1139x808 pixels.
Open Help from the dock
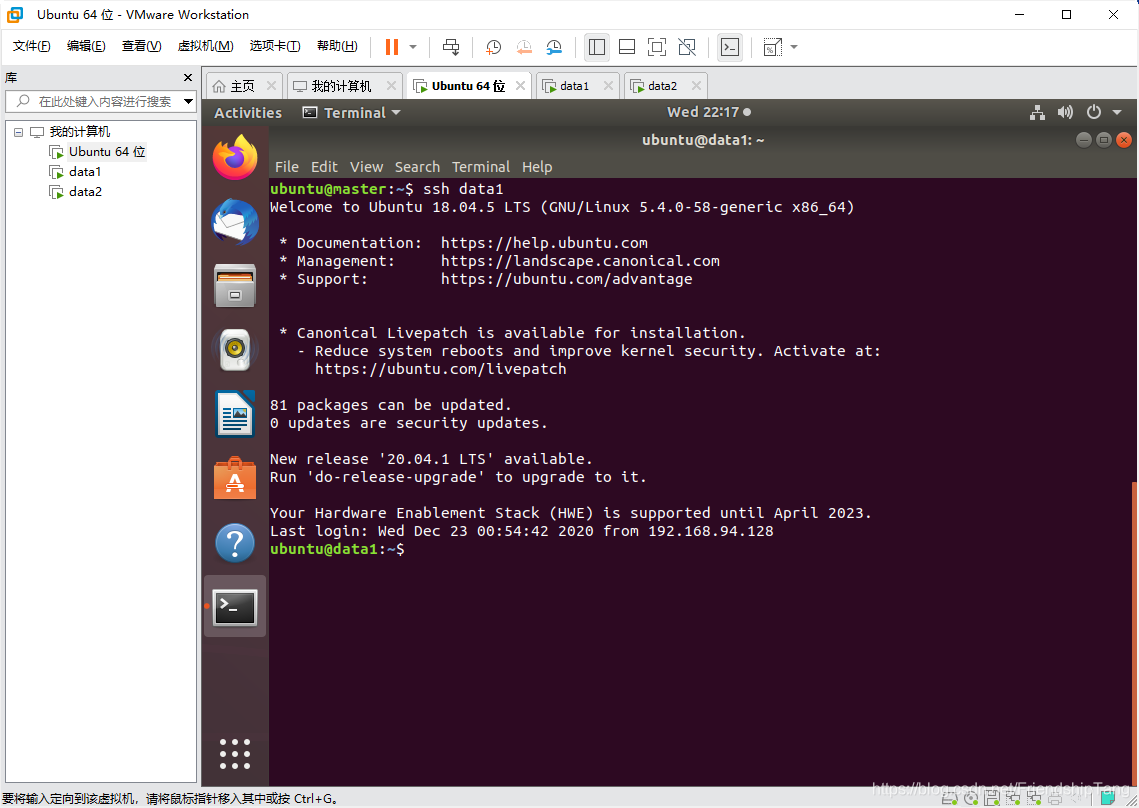235,543
